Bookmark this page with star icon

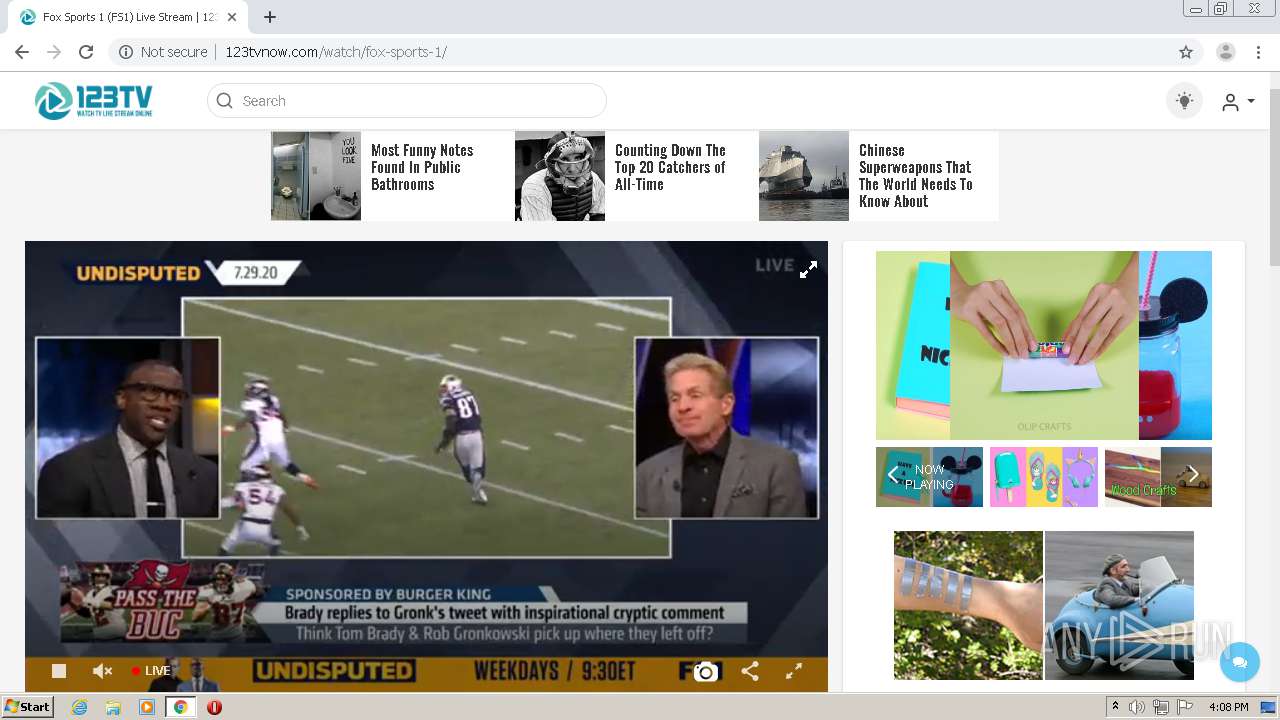pos(1186,52)
